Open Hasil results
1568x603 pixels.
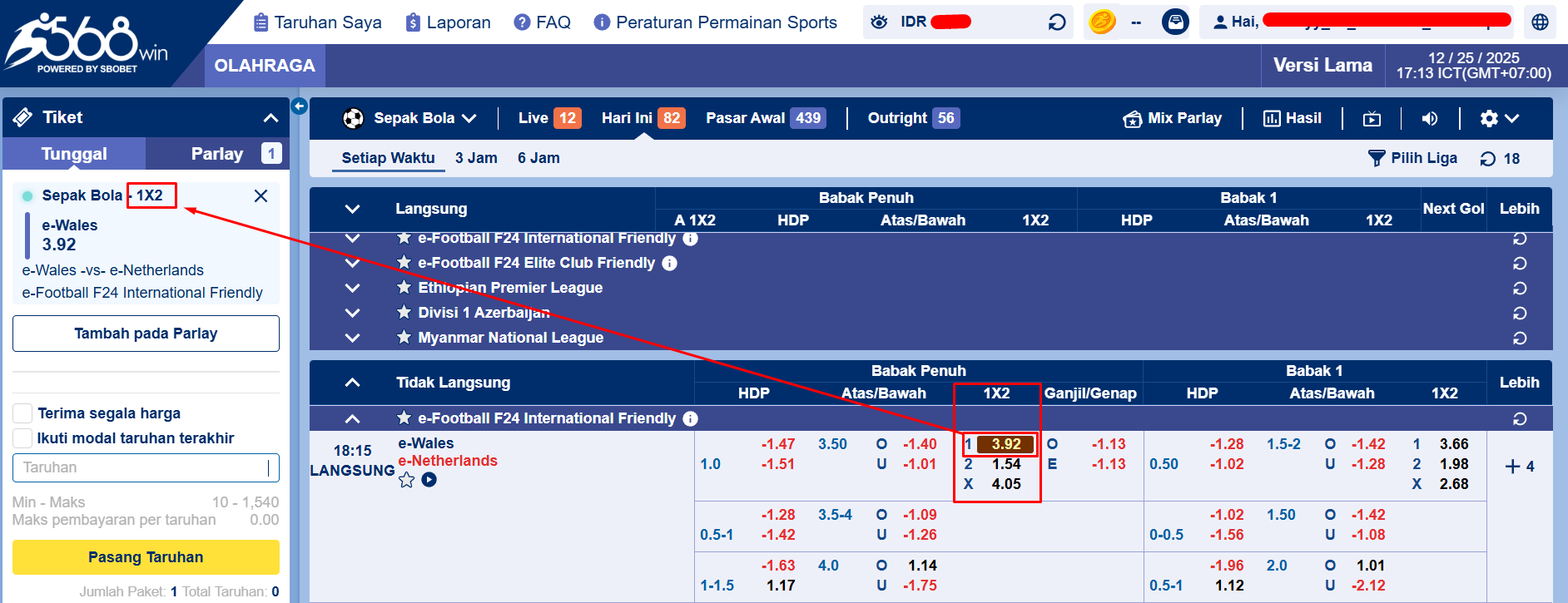(1293, 118)
